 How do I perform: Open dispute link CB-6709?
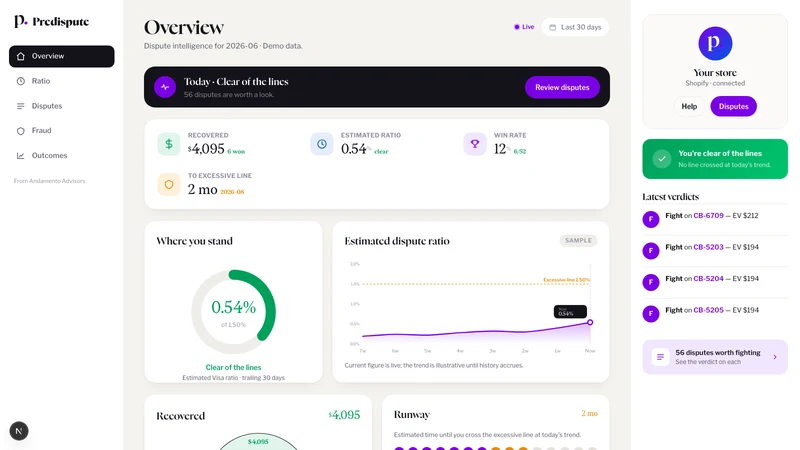708,216
